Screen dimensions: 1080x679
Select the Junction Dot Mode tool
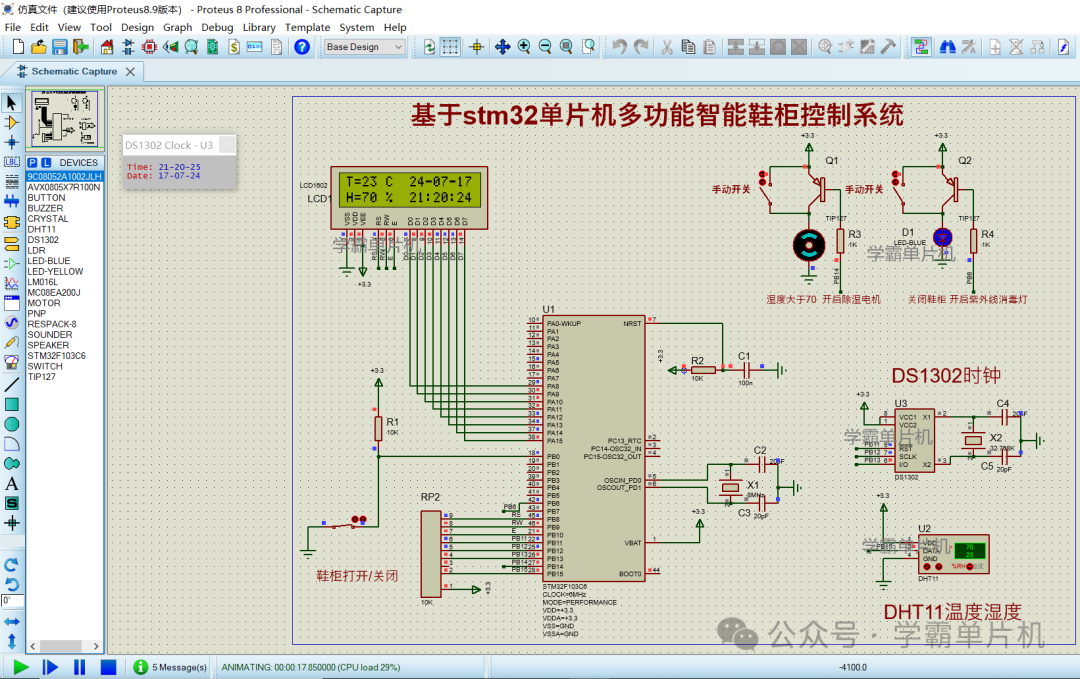click(x=12, y=143)
